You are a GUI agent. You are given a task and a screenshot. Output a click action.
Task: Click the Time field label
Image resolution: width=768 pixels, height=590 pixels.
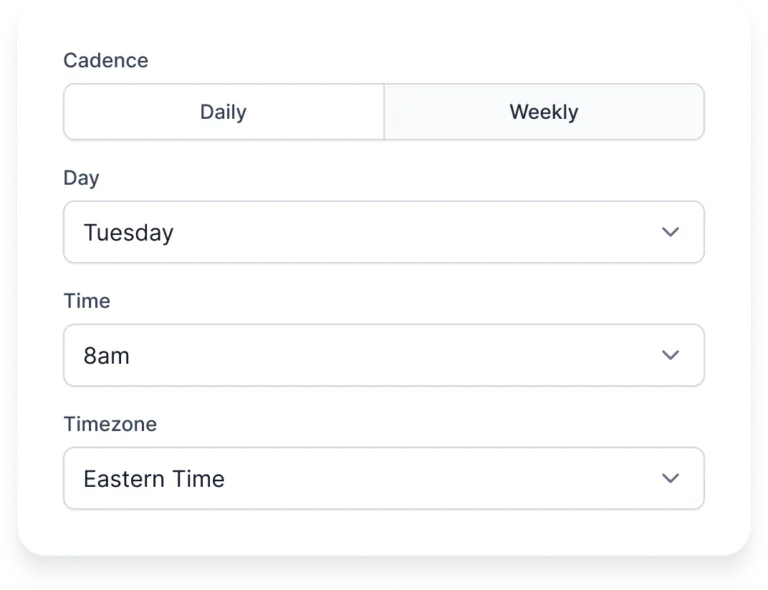tap(87, 301)
